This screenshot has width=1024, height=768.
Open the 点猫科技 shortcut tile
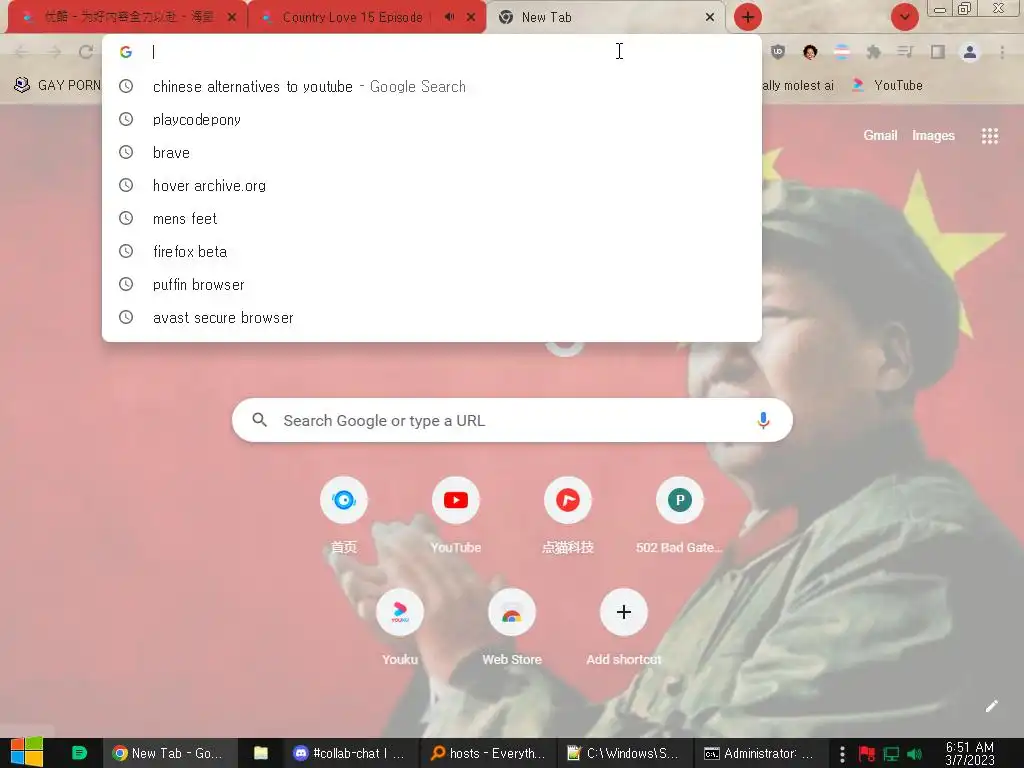[x=568, y=517]
